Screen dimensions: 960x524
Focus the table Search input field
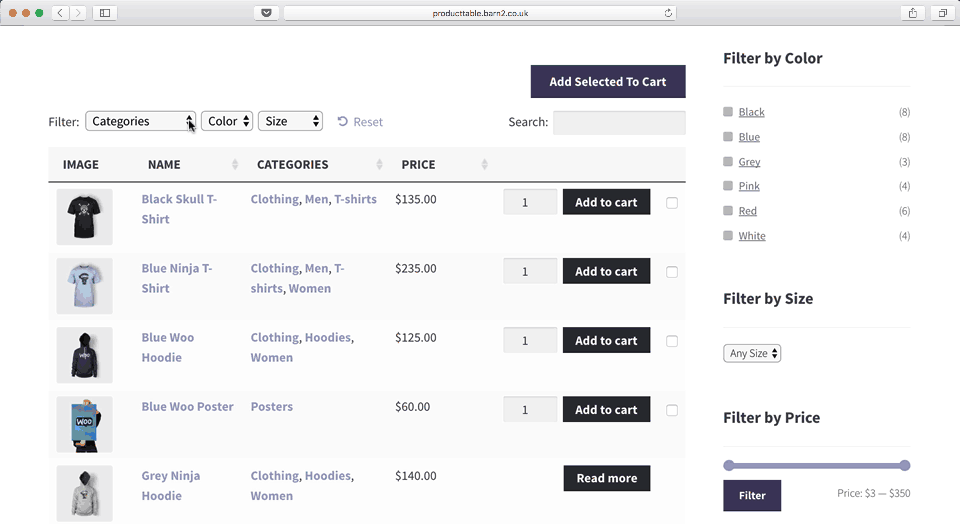(619, 122)
